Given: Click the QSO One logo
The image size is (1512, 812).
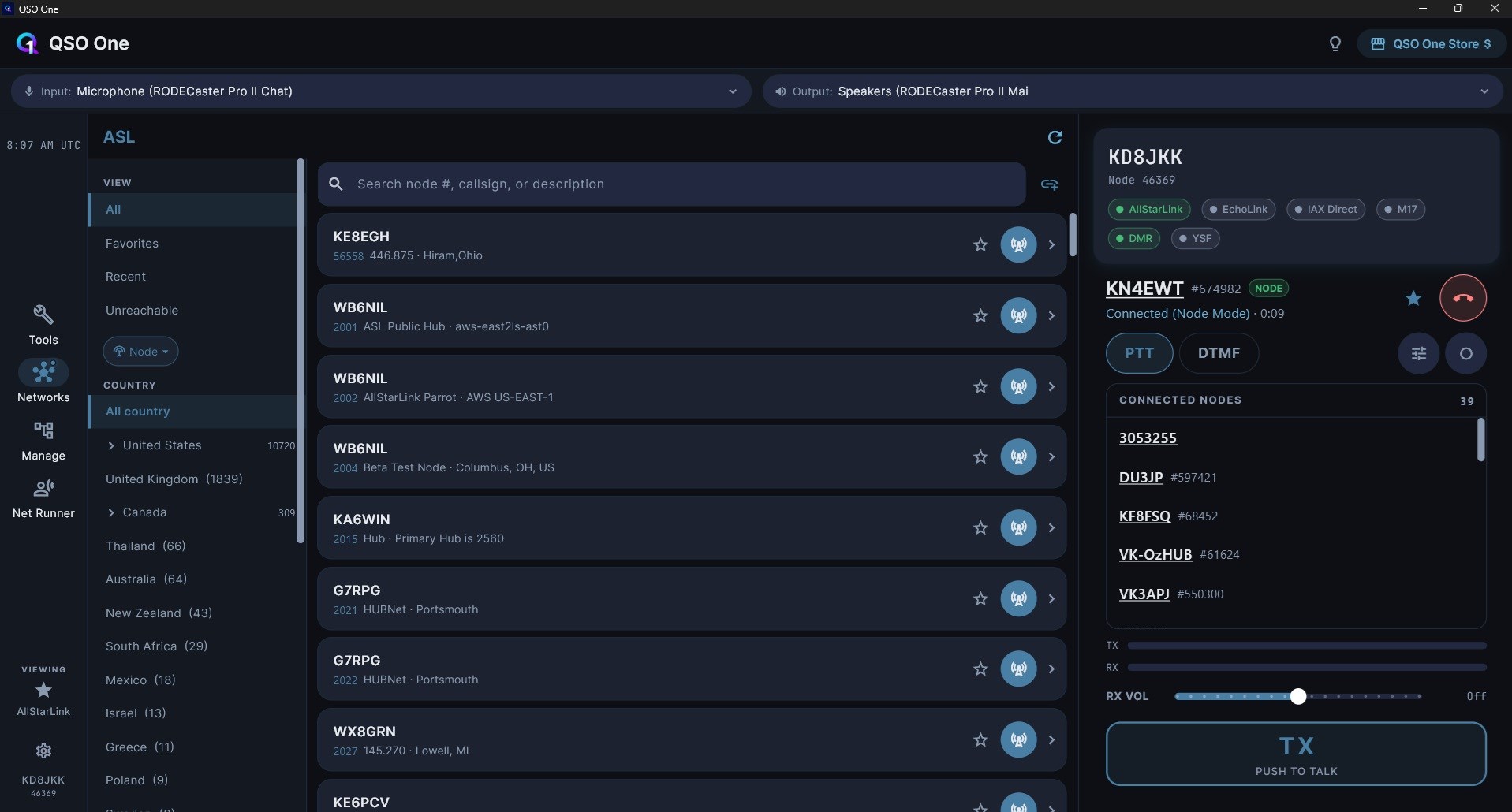Looking at the screenshot, I should pyautogui.click(x=27, y=43).
